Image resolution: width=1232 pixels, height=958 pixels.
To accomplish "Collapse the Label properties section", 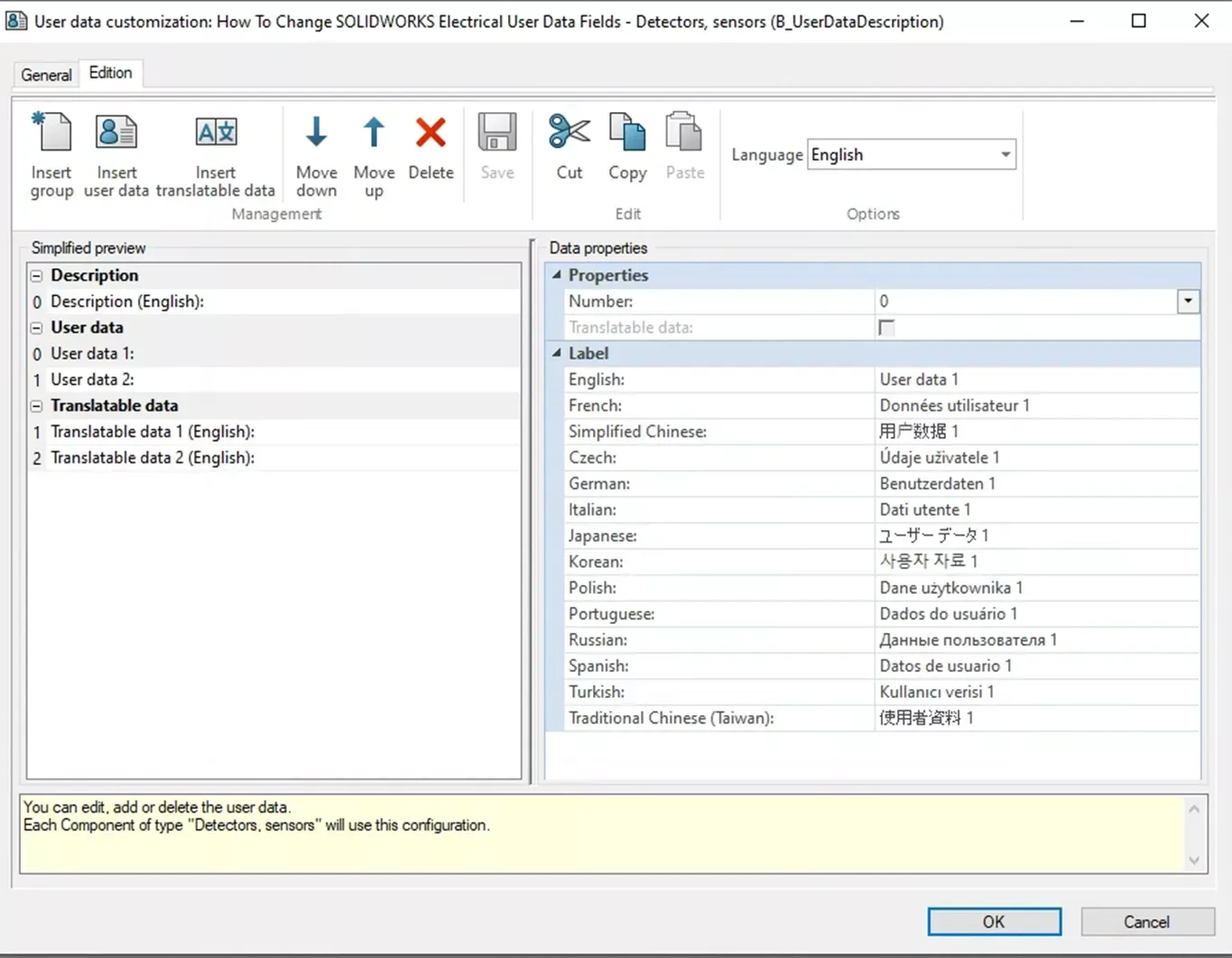I will 557,354.
